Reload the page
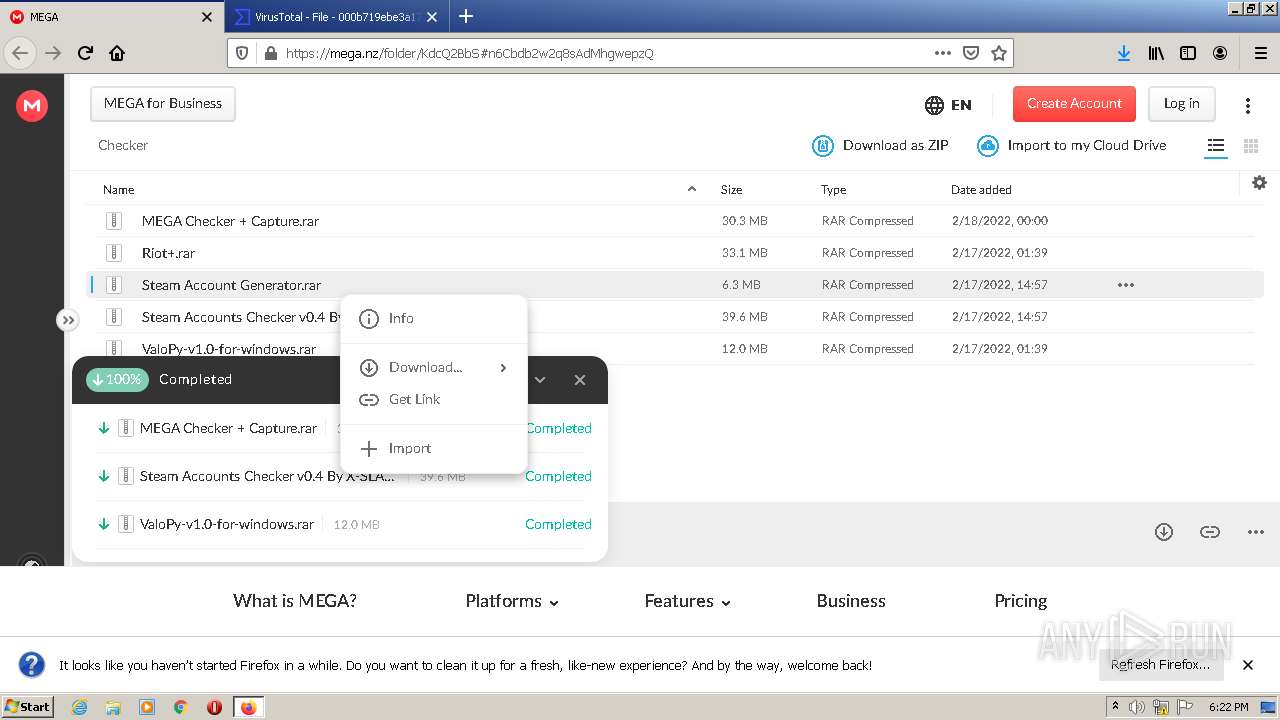The height and width of the screenshot is (720, 1280). pyautogui.click(x=85, y=53)
